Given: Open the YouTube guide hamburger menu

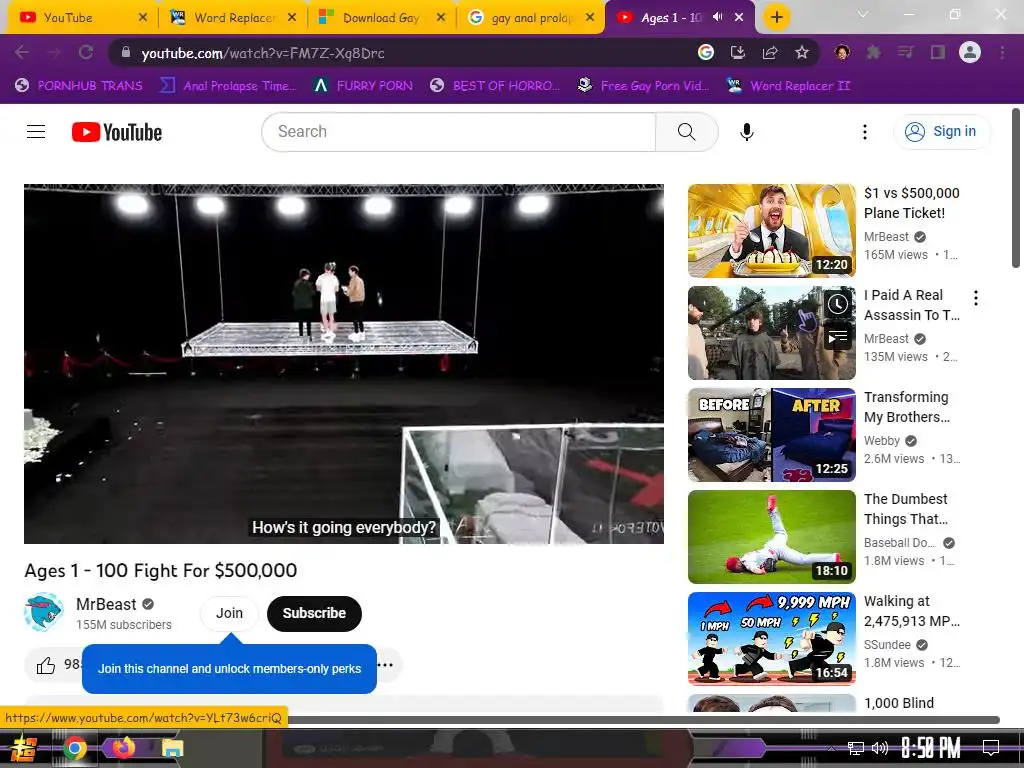Looking at the screenshot, I should 36,132.
